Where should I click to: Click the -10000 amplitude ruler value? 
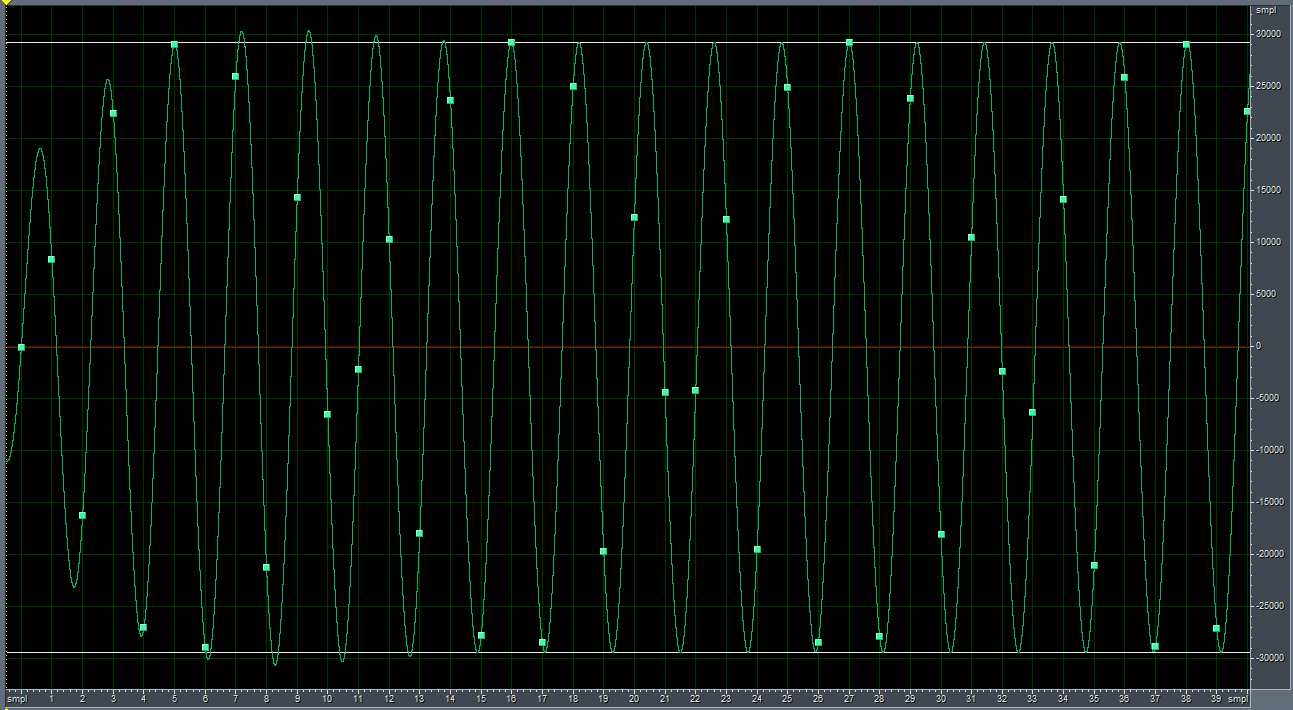coord(1271,450)
